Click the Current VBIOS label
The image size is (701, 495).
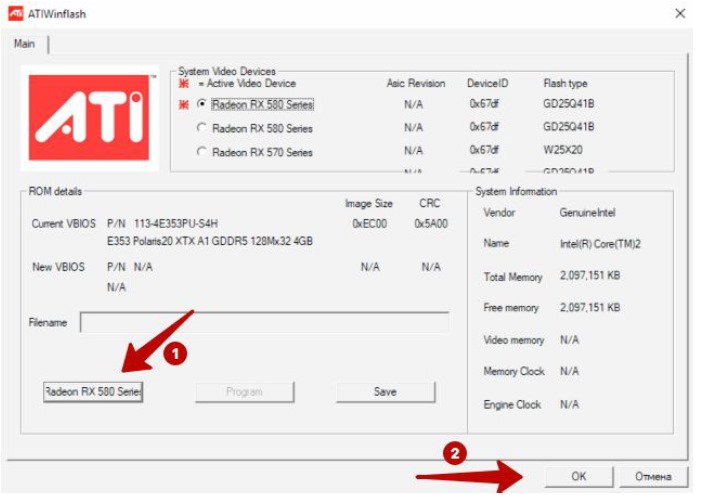(x=63, y=223)
